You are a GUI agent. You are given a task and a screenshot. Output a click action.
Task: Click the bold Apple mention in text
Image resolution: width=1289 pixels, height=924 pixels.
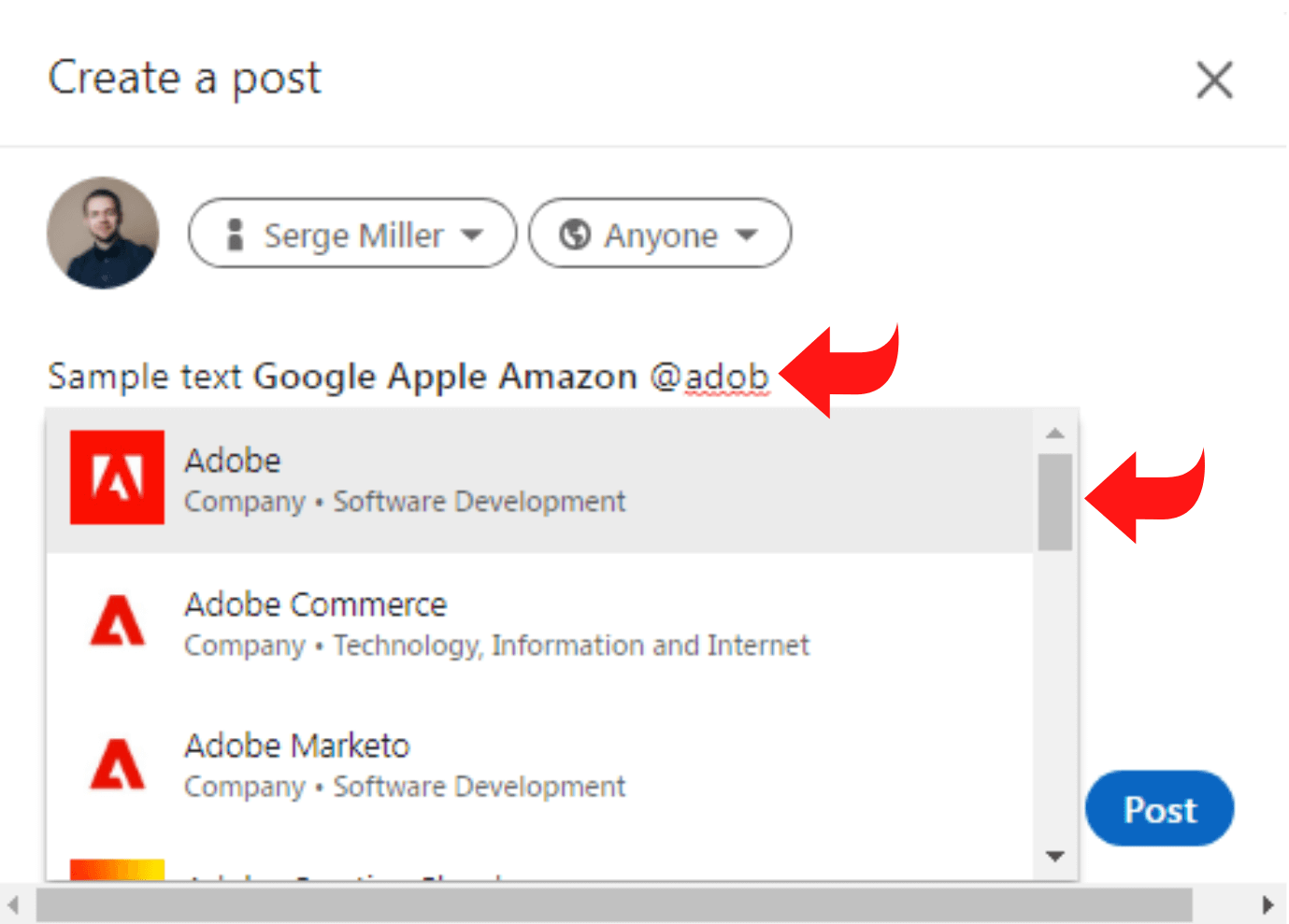[x=437, y=377]
